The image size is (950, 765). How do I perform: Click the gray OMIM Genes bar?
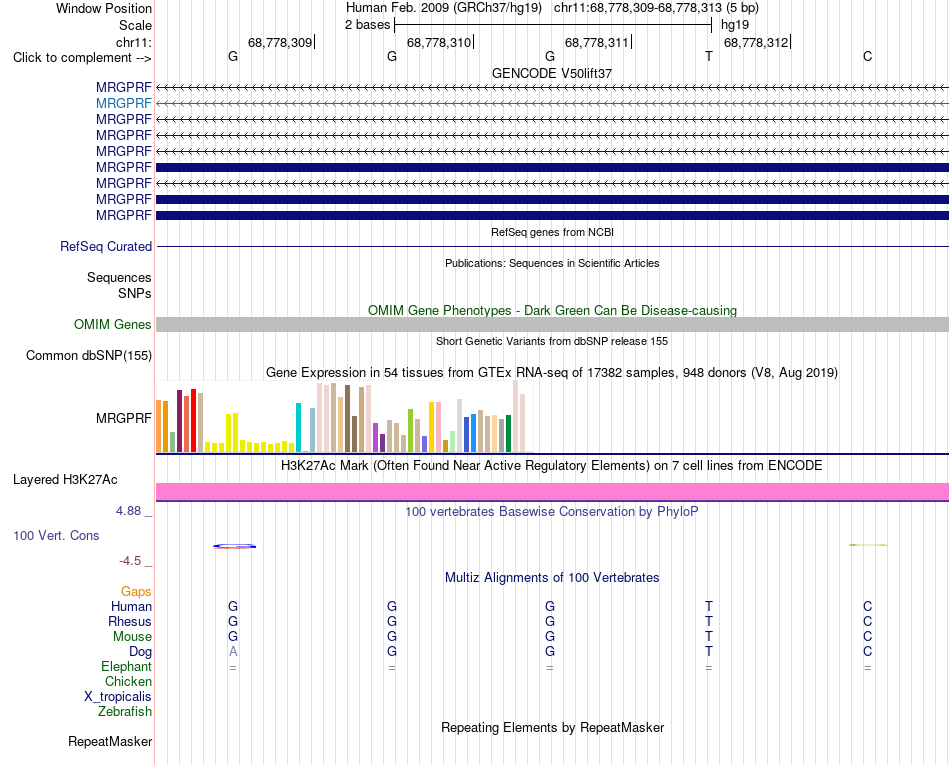click(x=553, y=325)
